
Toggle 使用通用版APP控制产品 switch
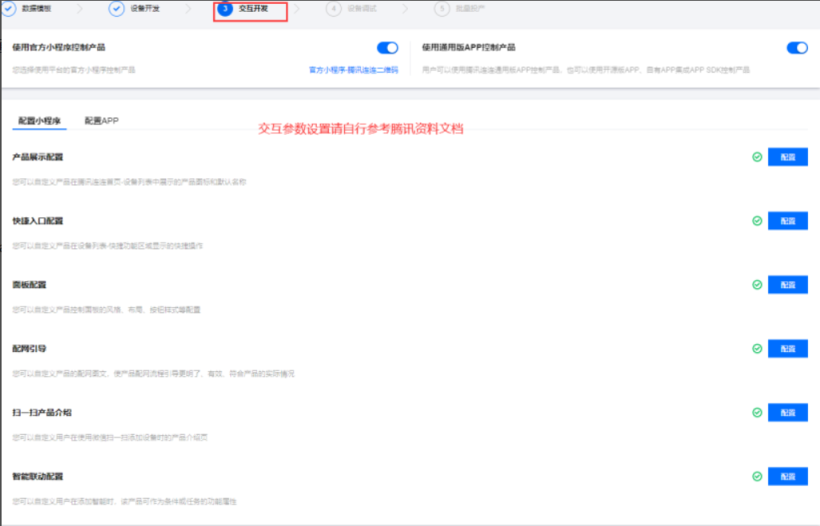(x=797, y=47)
